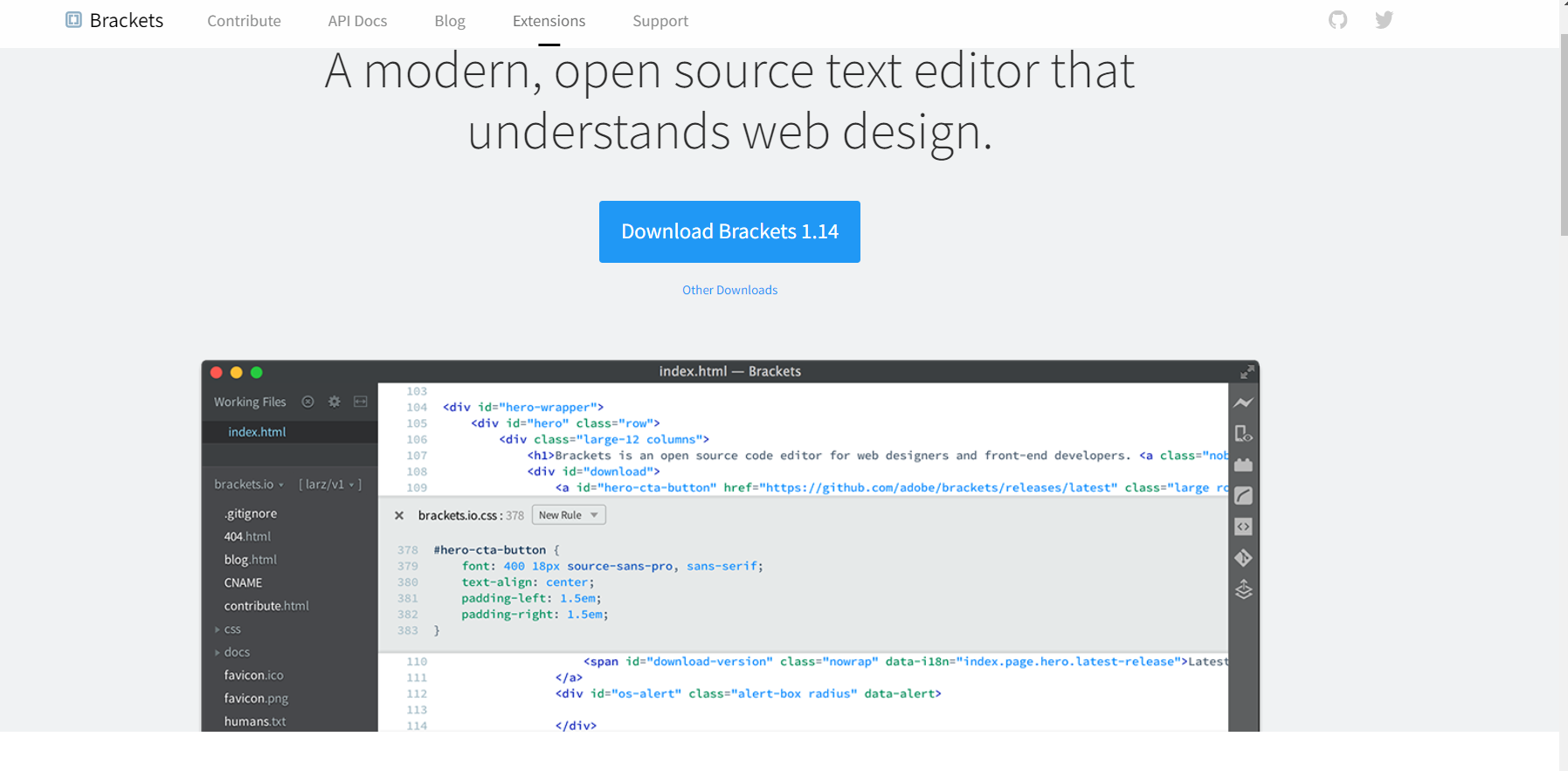This screenshot has width=1568, height=771.
Task: Click the Git diamond icon in sidebar
Action: 1243,558
